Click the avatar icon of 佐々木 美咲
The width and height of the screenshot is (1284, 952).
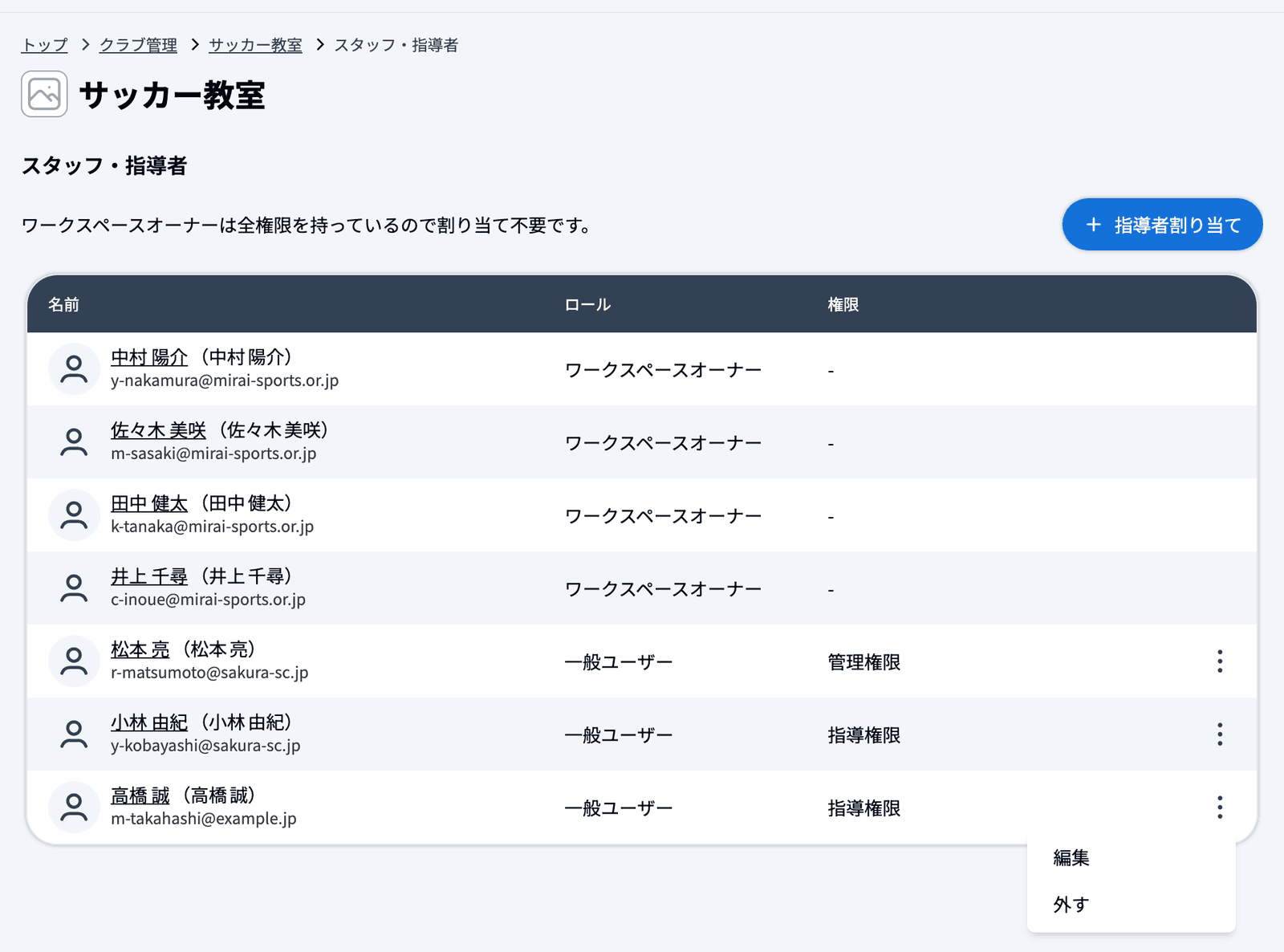point(74,442)
